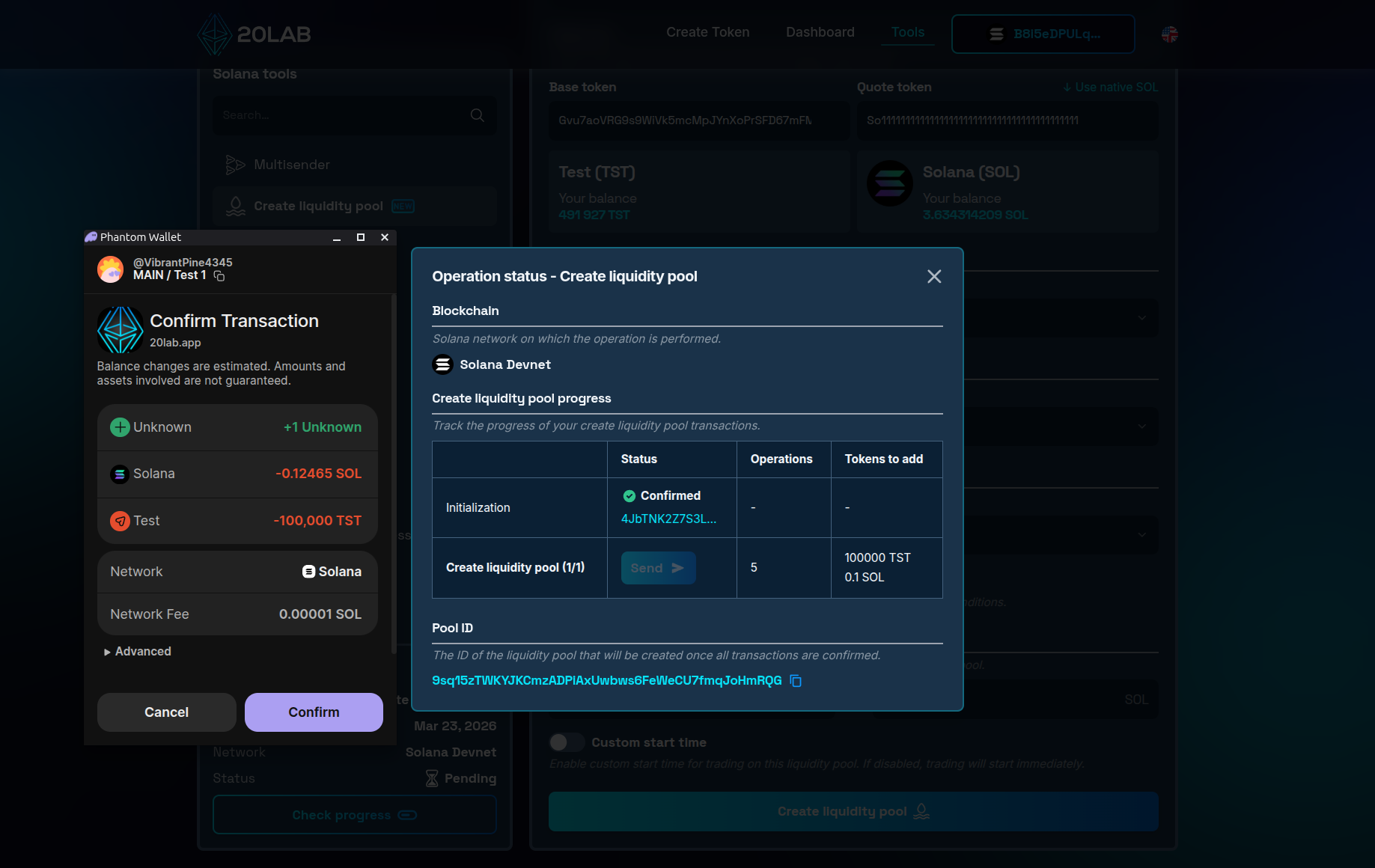Screen dimensions: 1375x868
Task: Focus the Solana tools search field
Action: click(355, 115)
